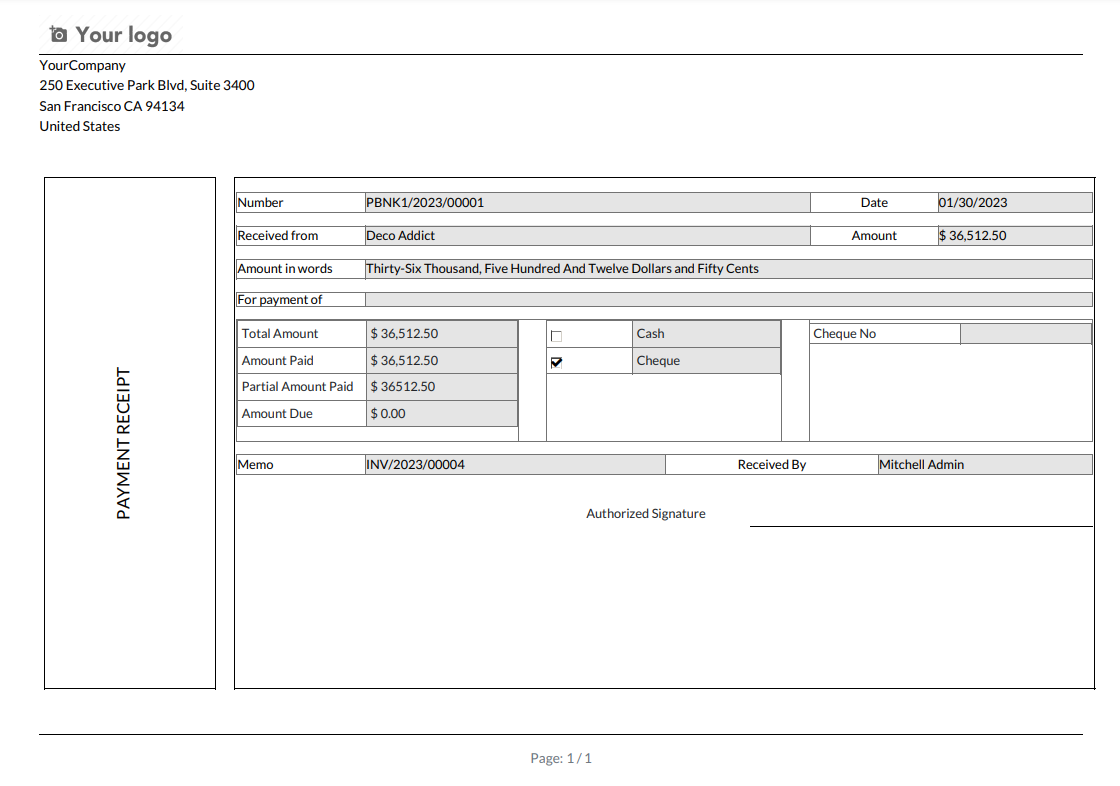Click receipt number PBNK1/2023/00001
Viewport: 1120px width, 786px height.
(x=425, y=203)
